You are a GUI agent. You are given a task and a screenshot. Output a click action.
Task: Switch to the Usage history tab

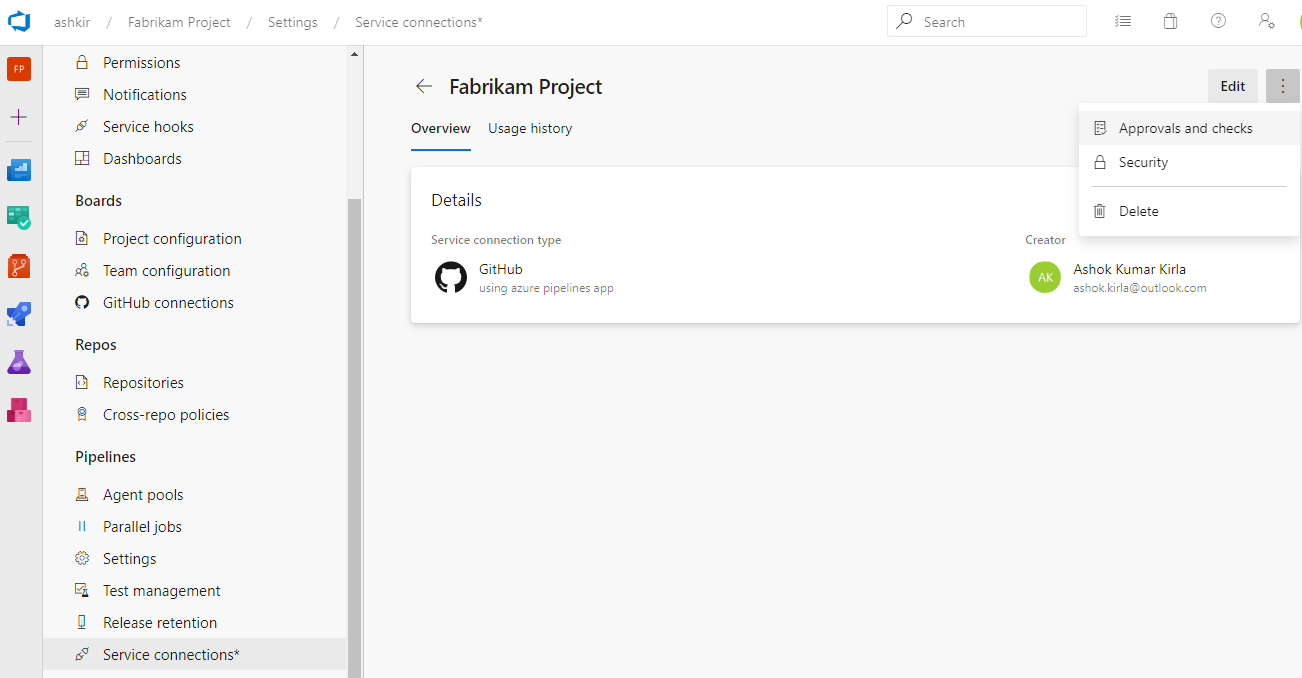(x=529, y=128)
